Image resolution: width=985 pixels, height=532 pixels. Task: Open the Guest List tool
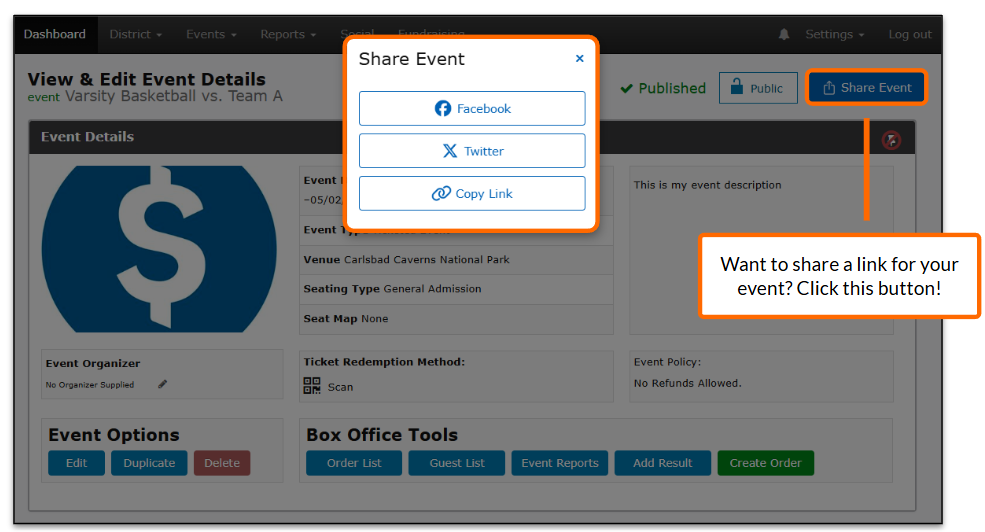457,463
